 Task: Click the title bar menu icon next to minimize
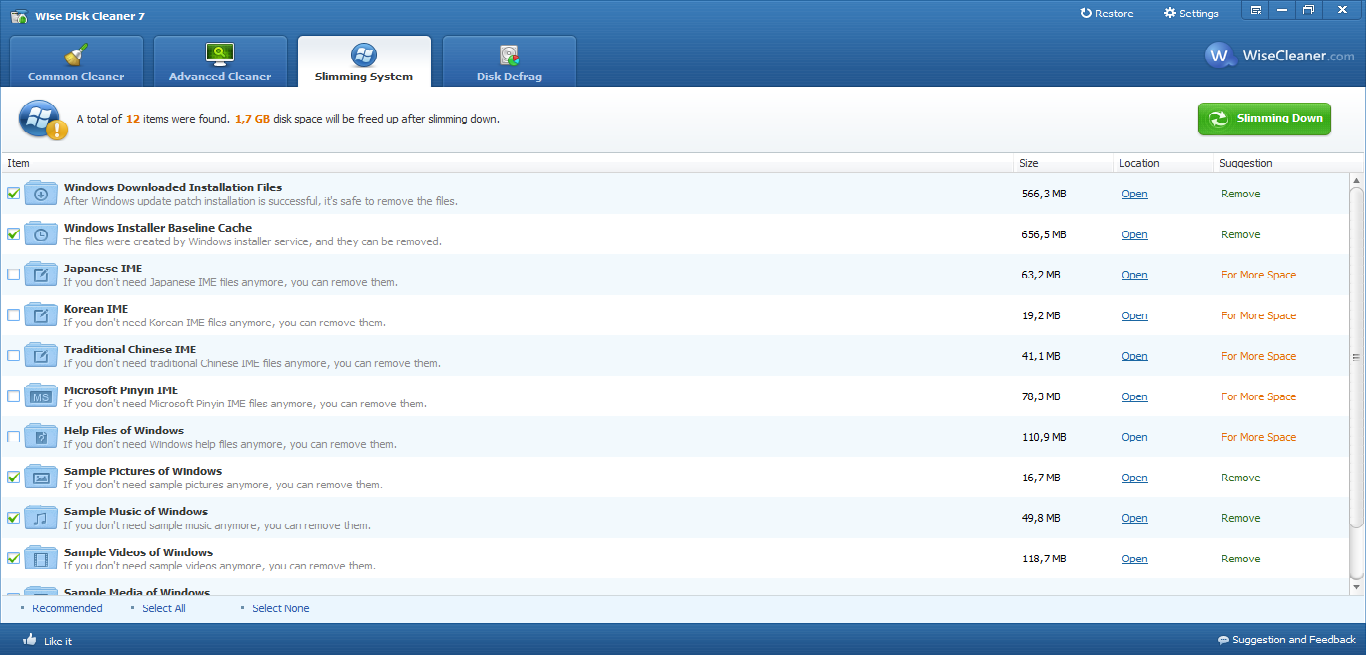pos(1255,10)
